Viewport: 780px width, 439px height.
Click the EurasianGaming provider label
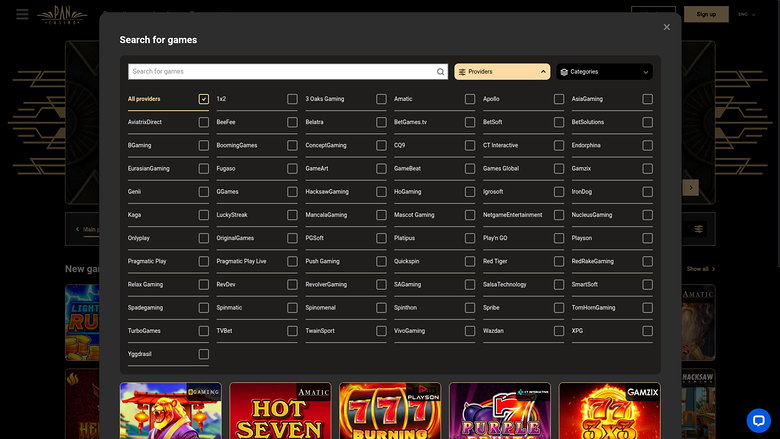coord(148,169)
